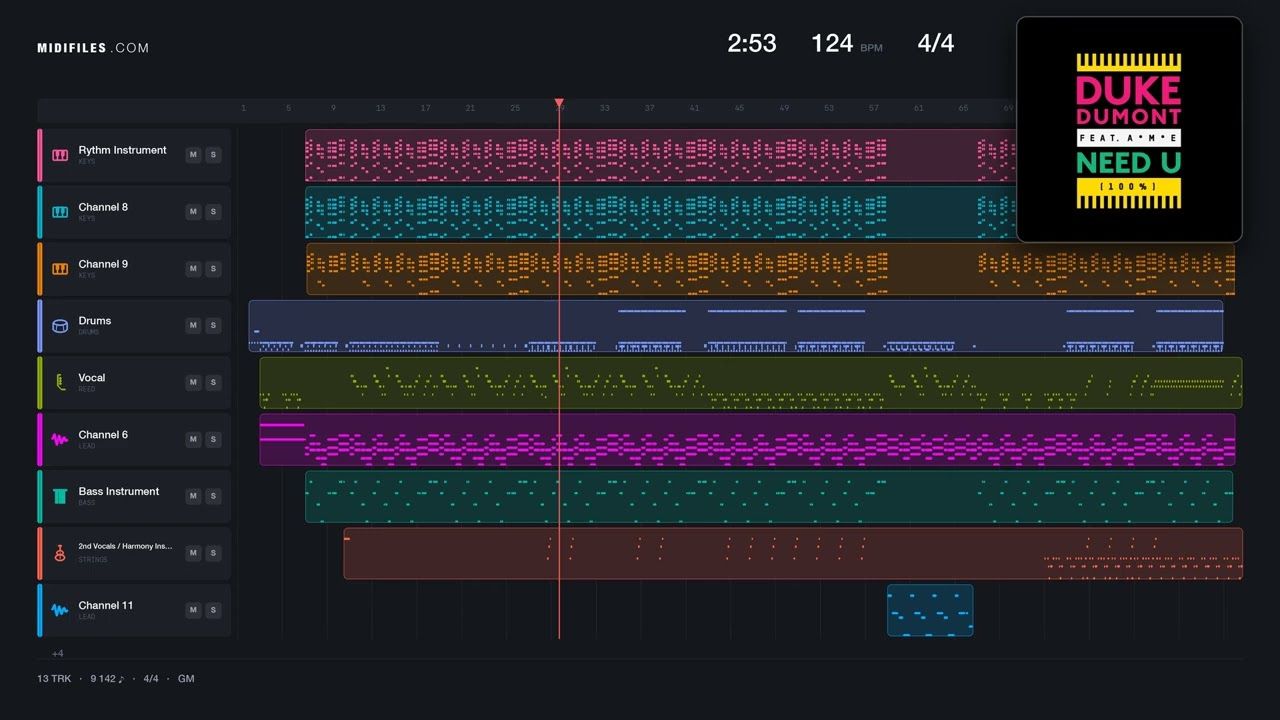This screenshot has height=720, width=1280.
Task: Solo the Channel 11 track
Action: tap(213, 610)
